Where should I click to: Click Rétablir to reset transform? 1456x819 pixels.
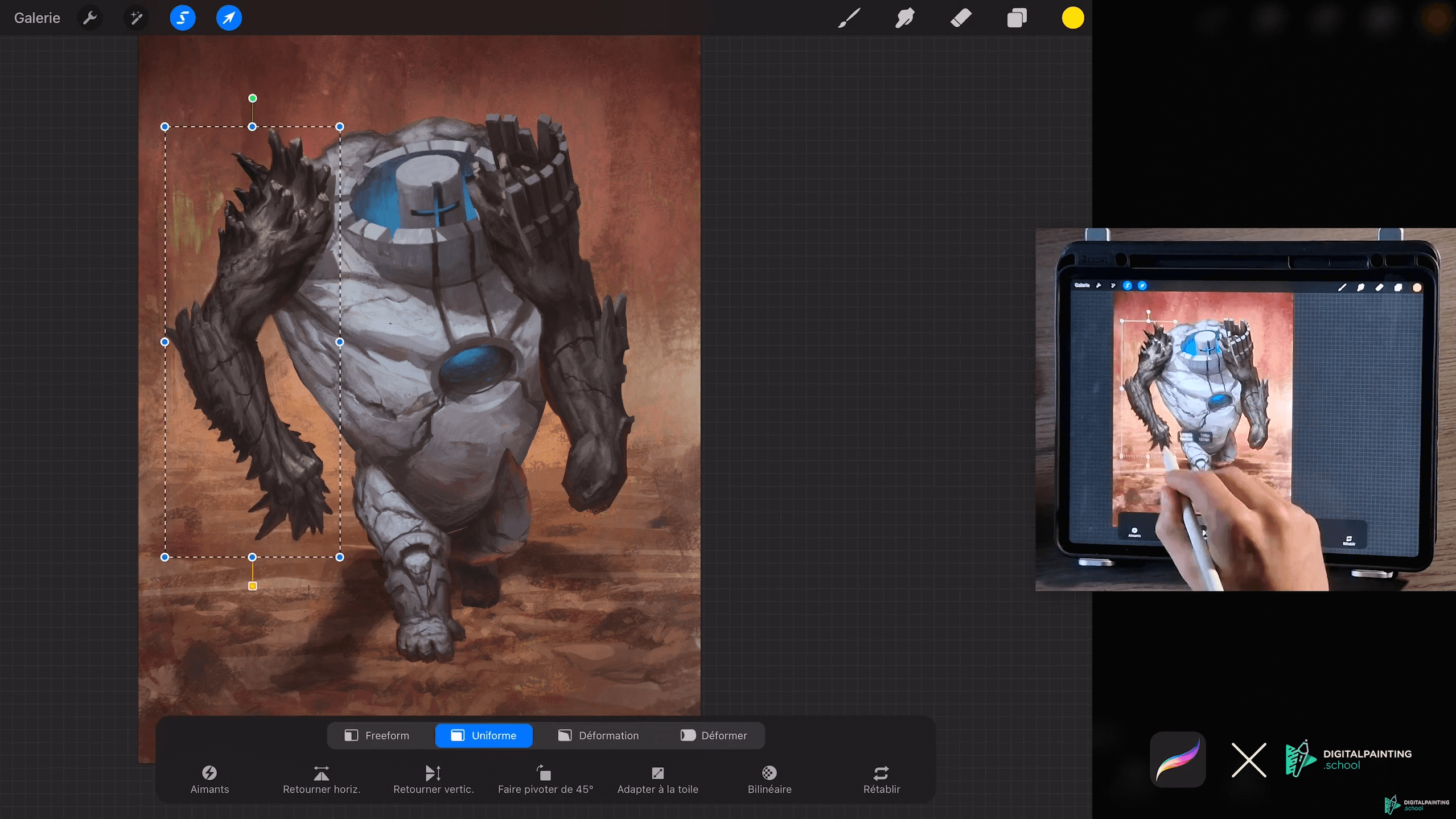click(881, 779)
